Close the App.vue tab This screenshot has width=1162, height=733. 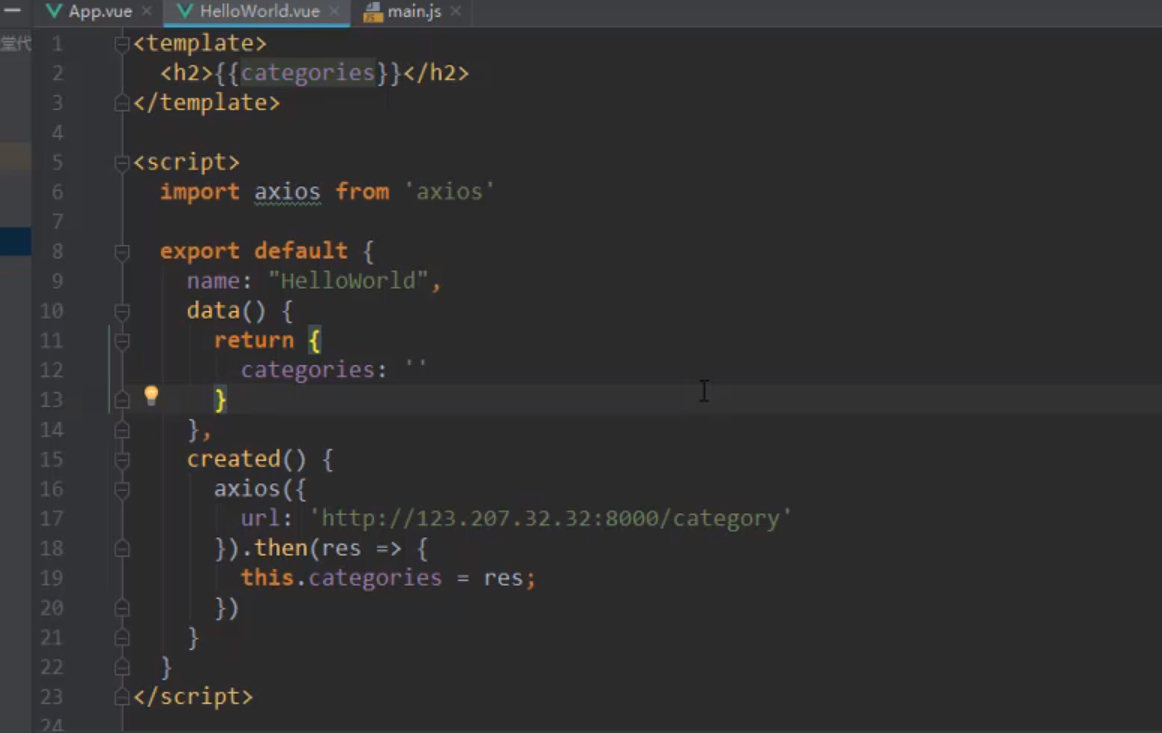coord(147,11)
